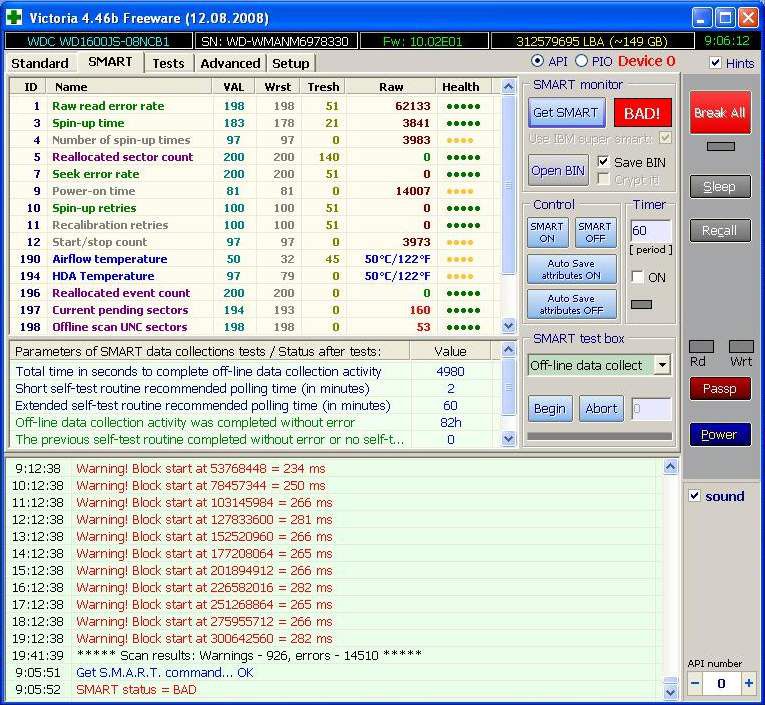This screenshot has height=705, width=765.
Task: Turn SMART OFF button
Action: point(595,232)
